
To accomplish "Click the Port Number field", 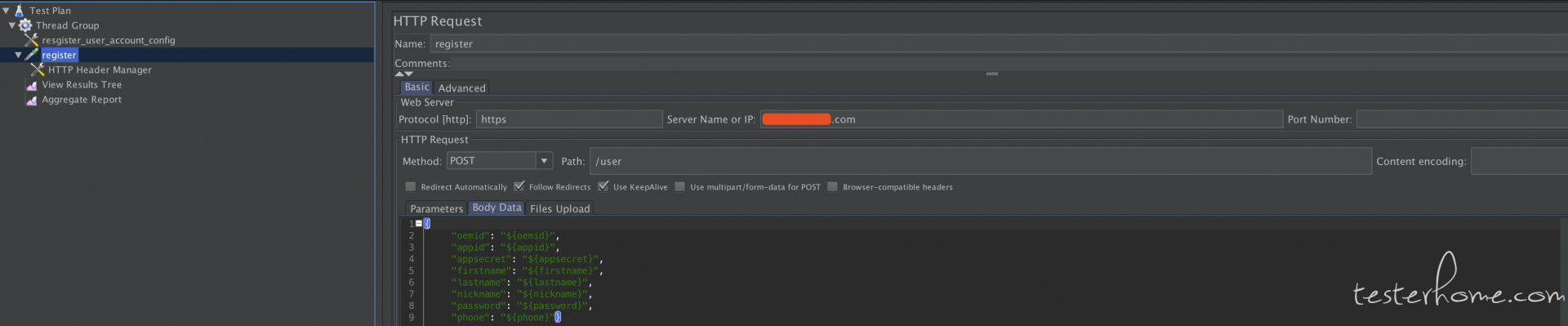I will (1462, 119).
